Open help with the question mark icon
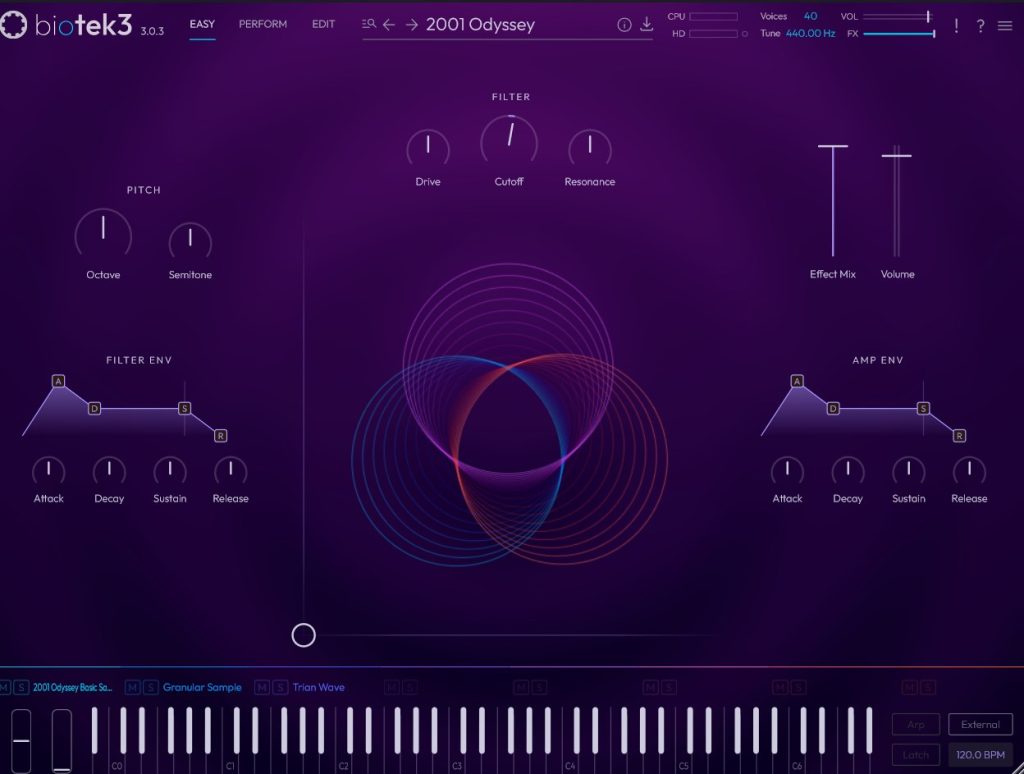The image size is (1024, 774). point(980,26)
